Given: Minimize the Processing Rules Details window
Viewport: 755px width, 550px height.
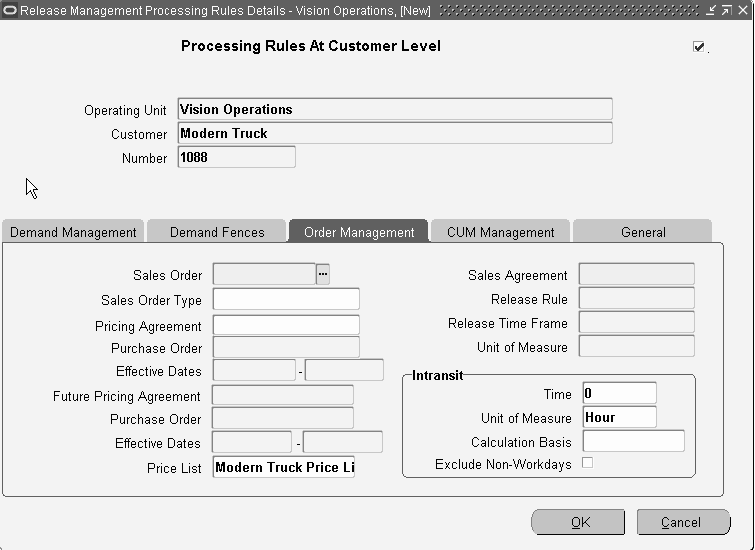Looking at the screenshot, I should (x=711, y=10).
